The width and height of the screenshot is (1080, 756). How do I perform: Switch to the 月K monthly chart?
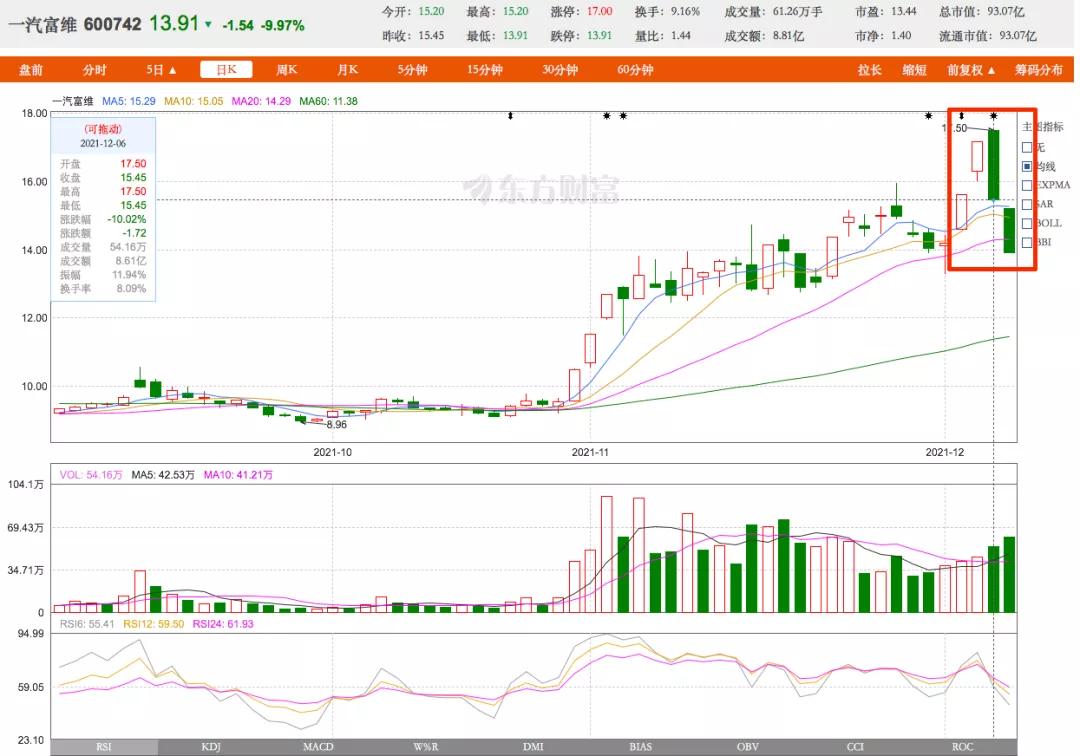pos(346,70)
